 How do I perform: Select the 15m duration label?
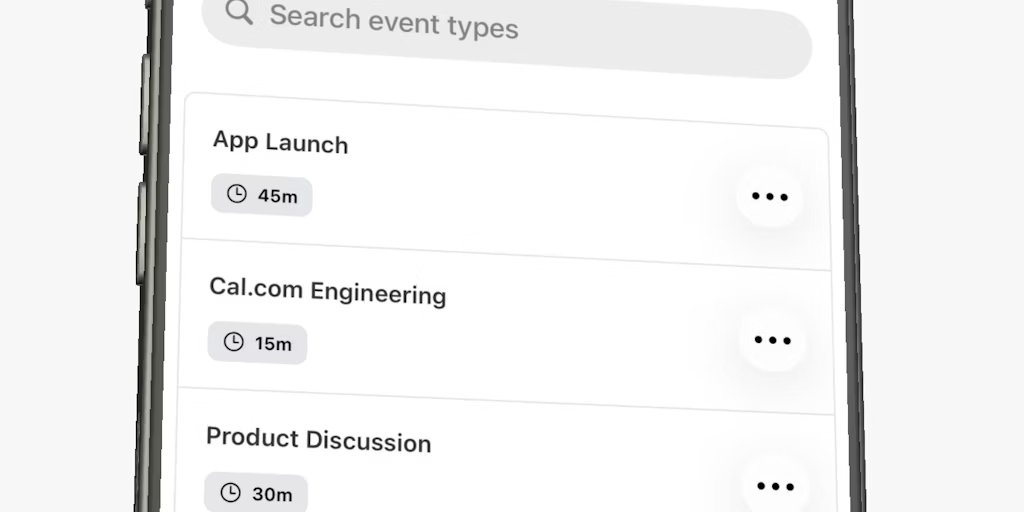click(x=273, y=344)
